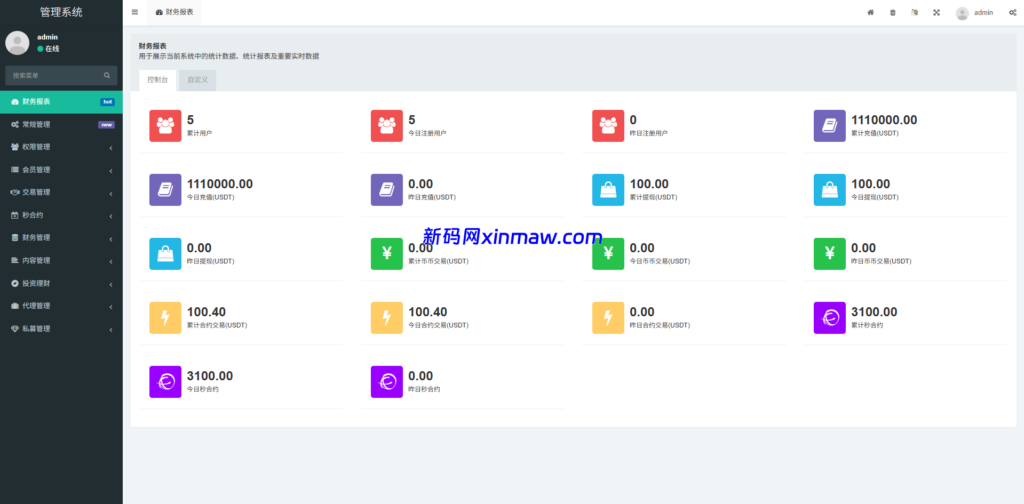Click the red users icon for 今日注册用户
This screenshot has width=1024, height=504.
tap(387, 125)
